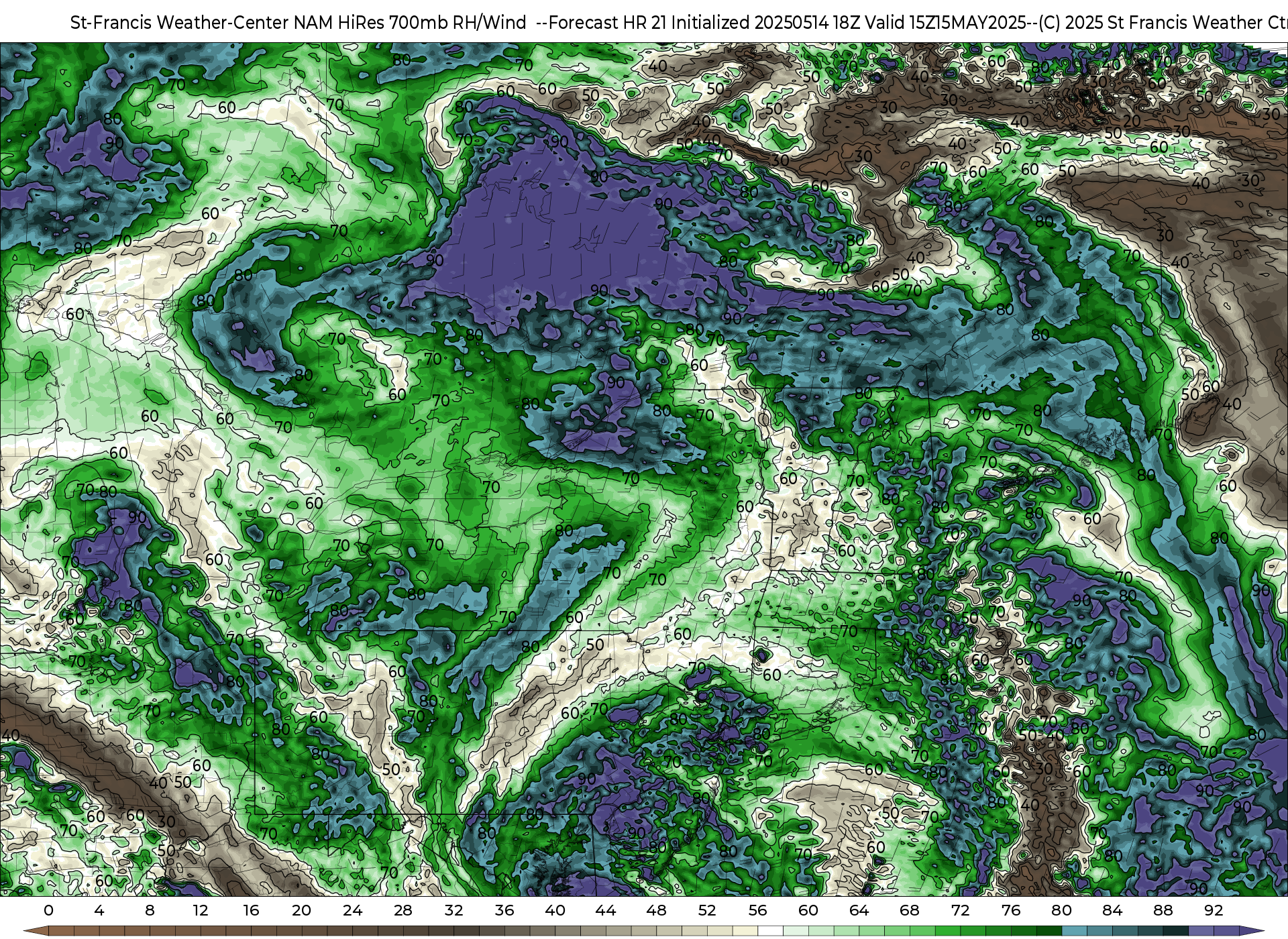This screenshot has width=1288, height=939.
Task: Click 'NAM HiRes 700mb RH/Wind' in the title
Action: click(x=410, y=23)
